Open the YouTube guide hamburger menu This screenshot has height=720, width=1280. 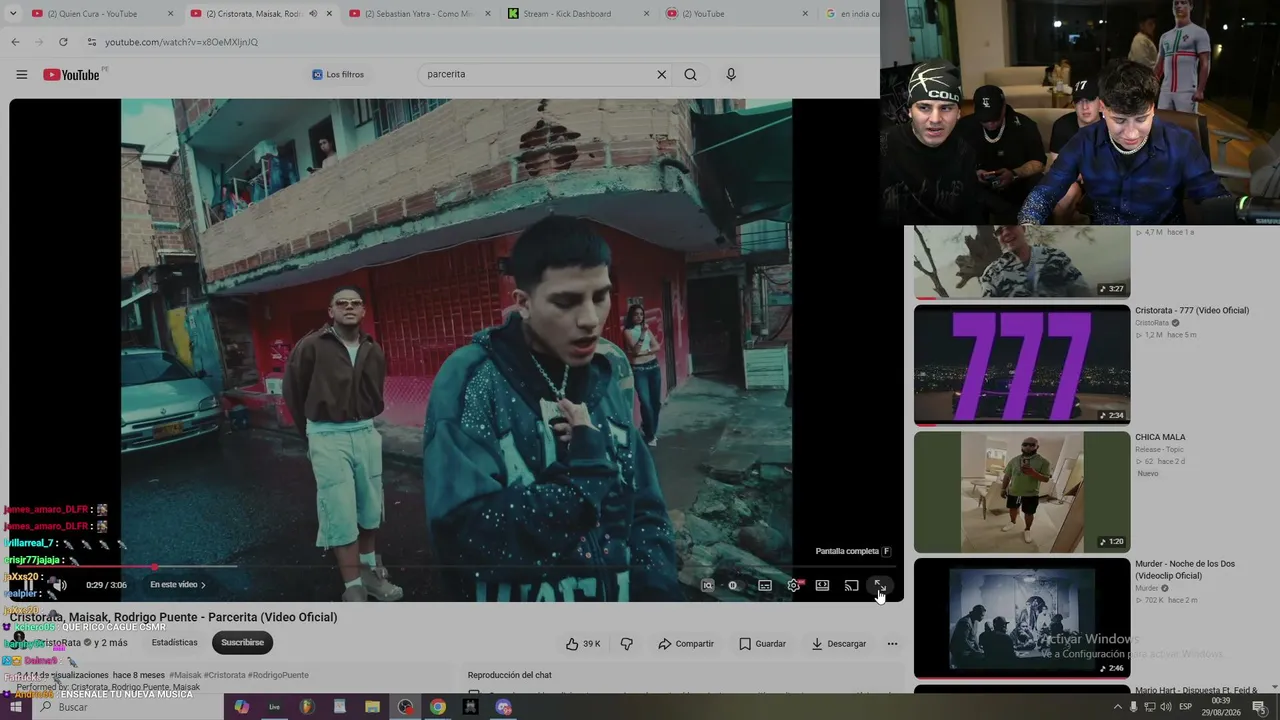[22, 74]
